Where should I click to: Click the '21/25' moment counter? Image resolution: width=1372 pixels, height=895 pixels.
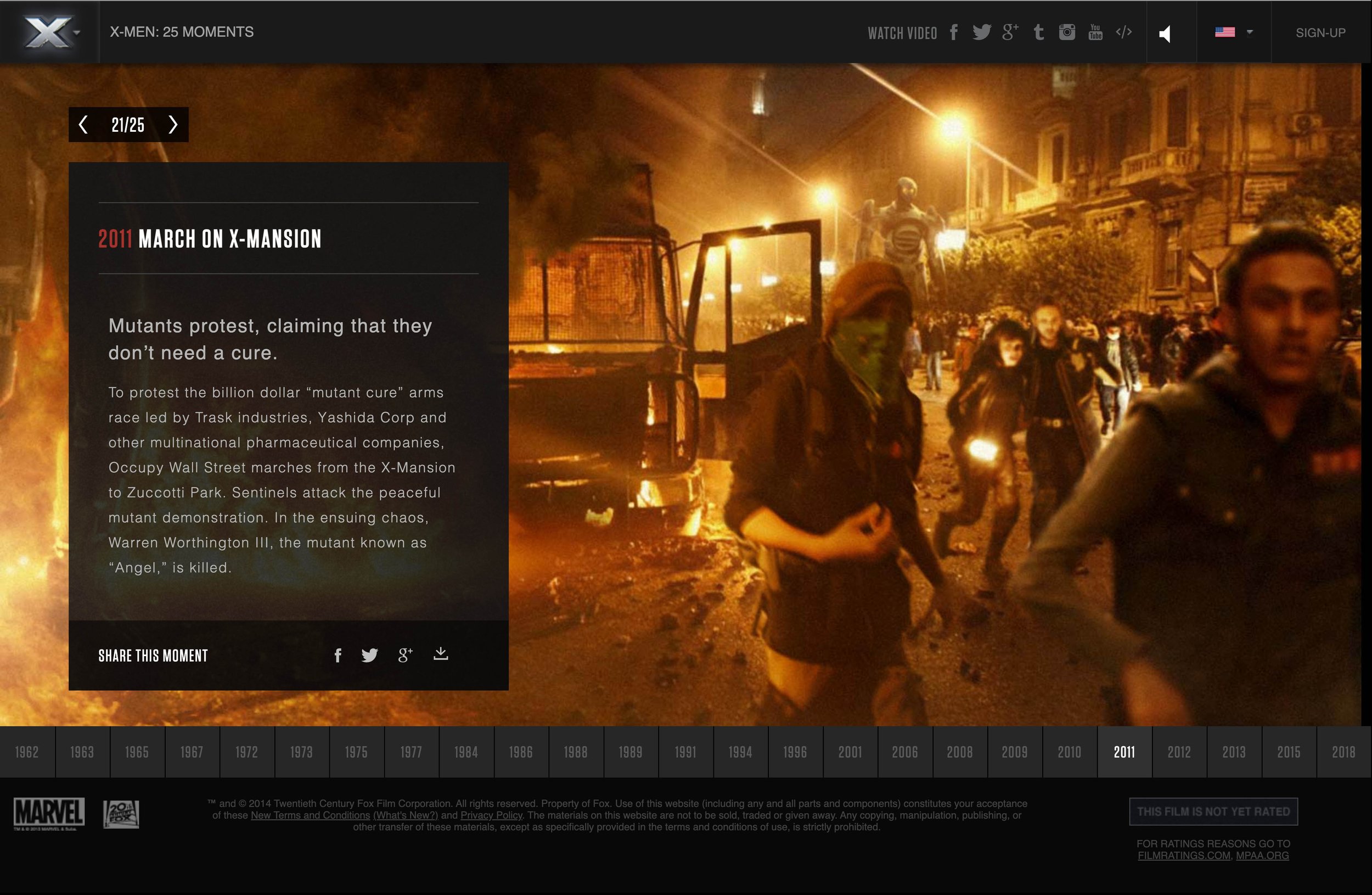[x=128, y=125]
